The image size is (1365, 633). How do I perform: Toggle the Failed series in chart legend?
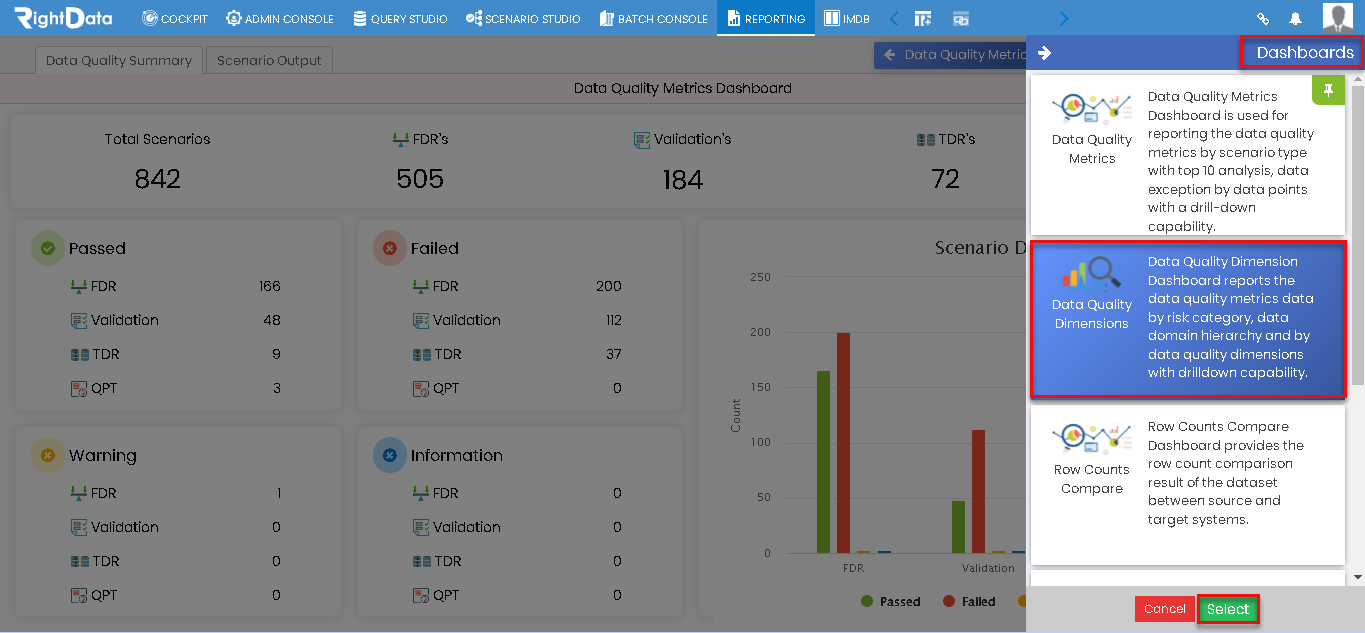click(969, 601)
